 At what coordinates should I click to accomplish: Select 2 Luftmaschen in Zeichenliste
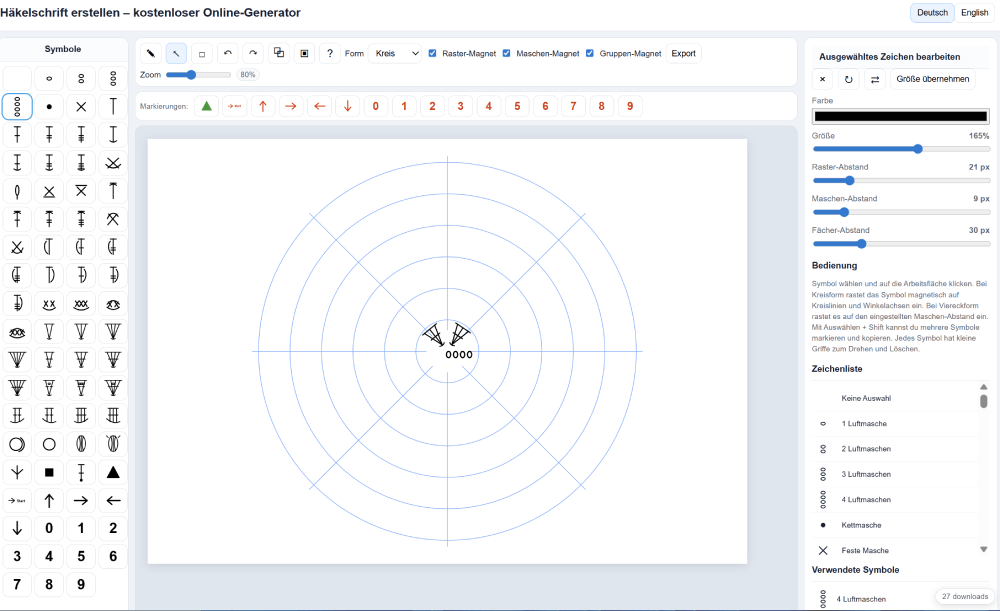894,449
